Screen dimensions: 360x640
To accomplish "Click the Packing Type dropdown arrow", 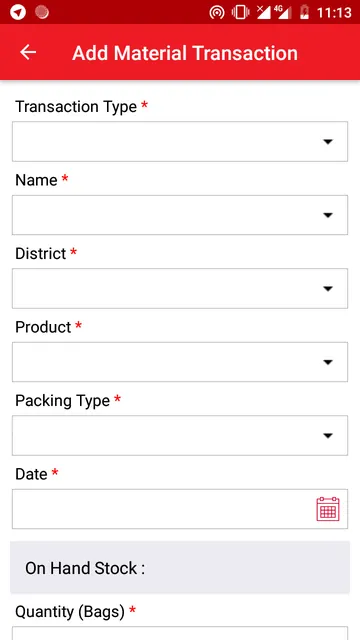I will [328, 436].
